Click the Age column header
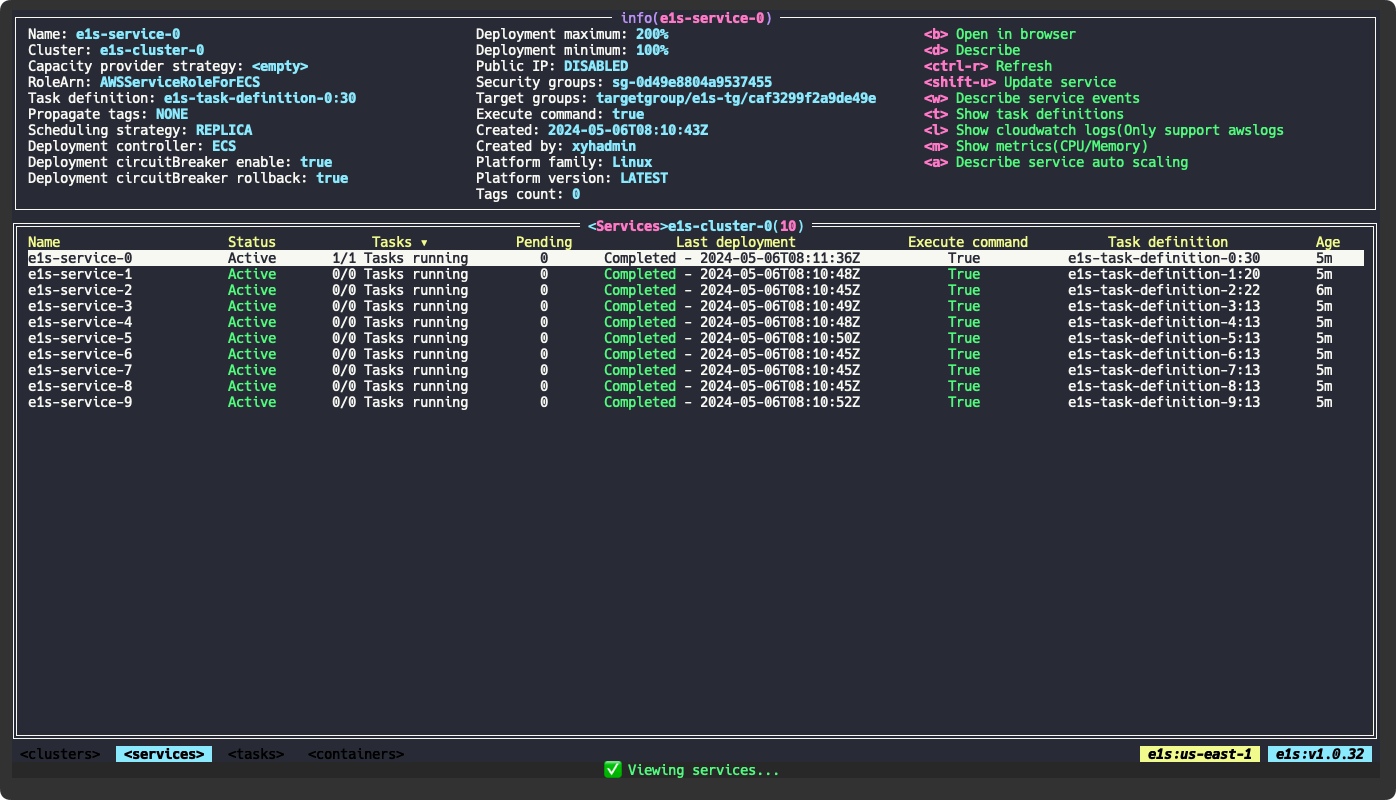Screen dimensions: 1396x800 click(1328, 242)
